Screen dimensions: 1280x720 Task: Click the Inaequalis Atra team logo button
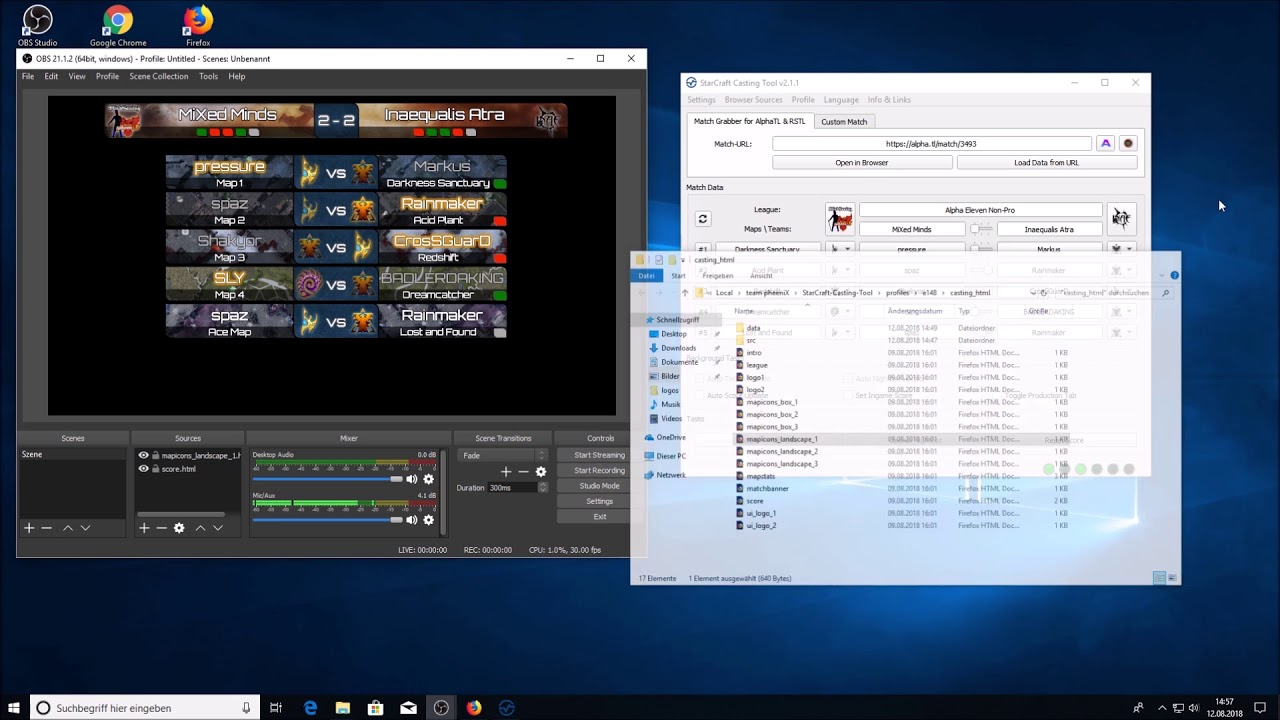(x=1121, y=218)
